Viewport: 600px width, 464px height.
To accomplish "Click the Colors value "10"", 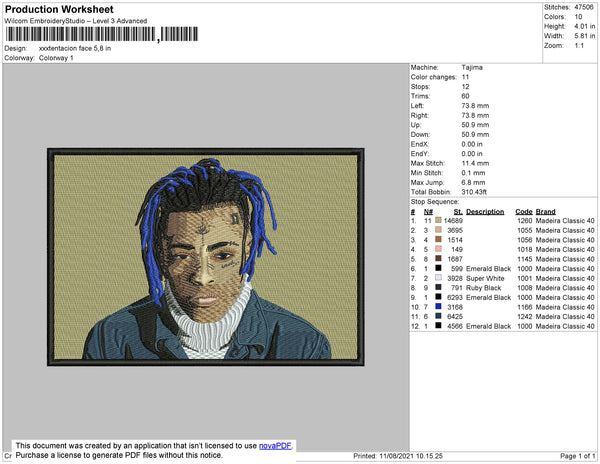I will (578, 17).
